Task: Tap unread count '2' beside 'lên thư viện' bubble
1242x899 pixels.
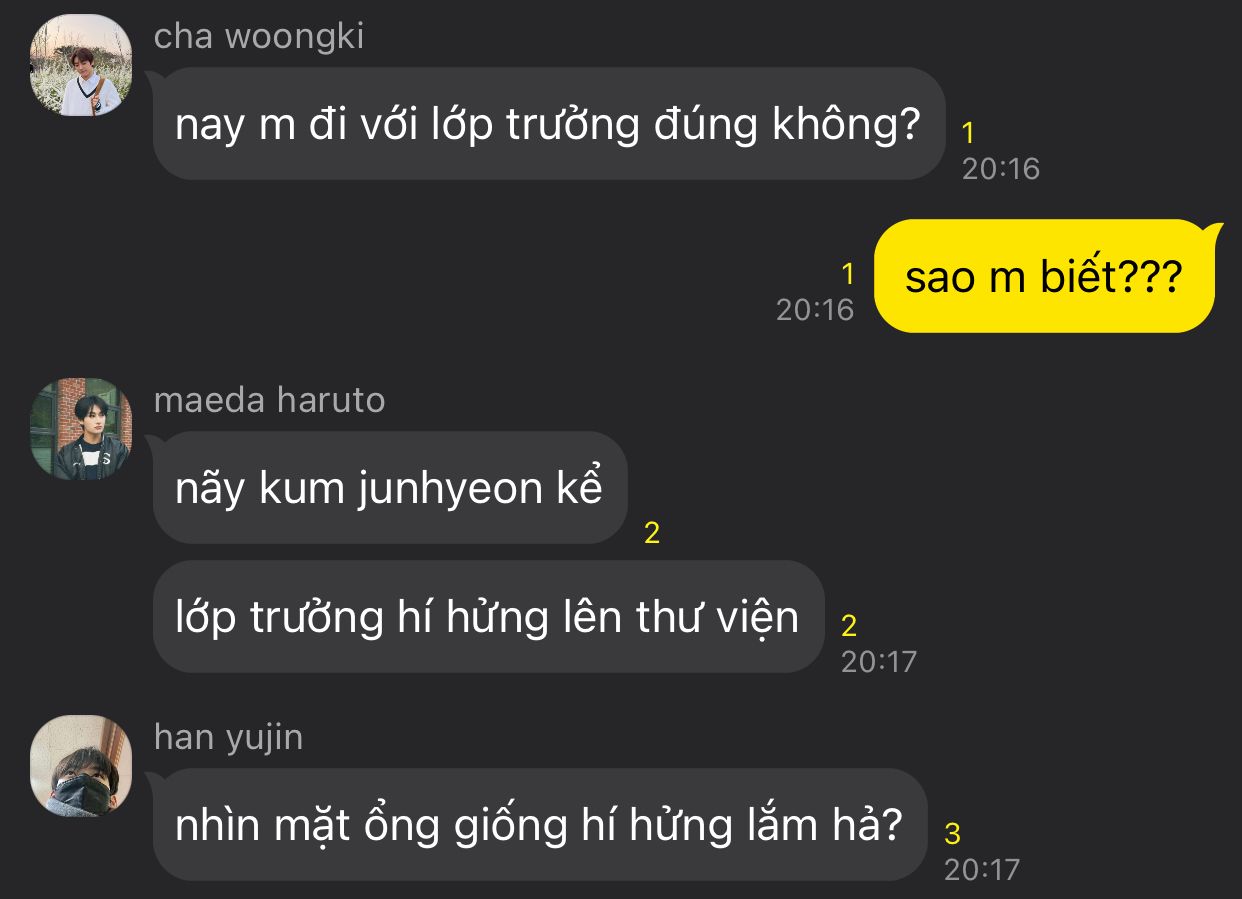Action: click(849, 626)
